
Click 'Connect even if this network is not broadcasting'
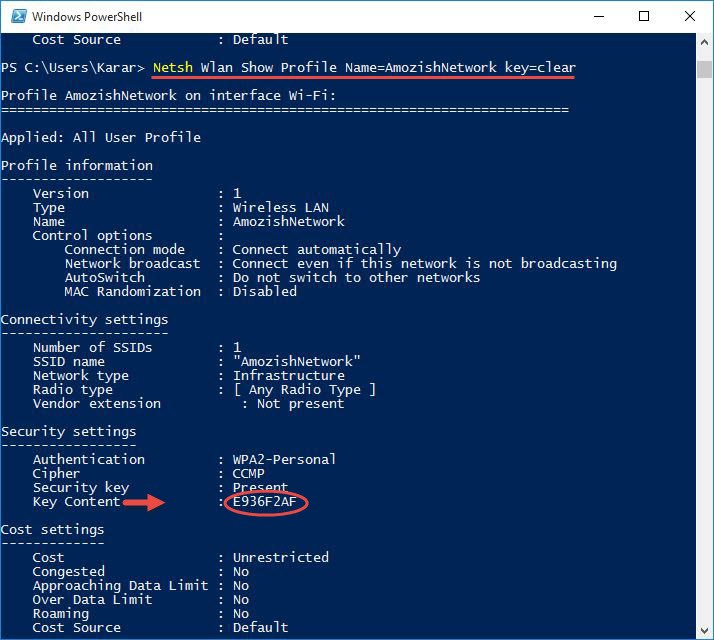tap(424, 264)
